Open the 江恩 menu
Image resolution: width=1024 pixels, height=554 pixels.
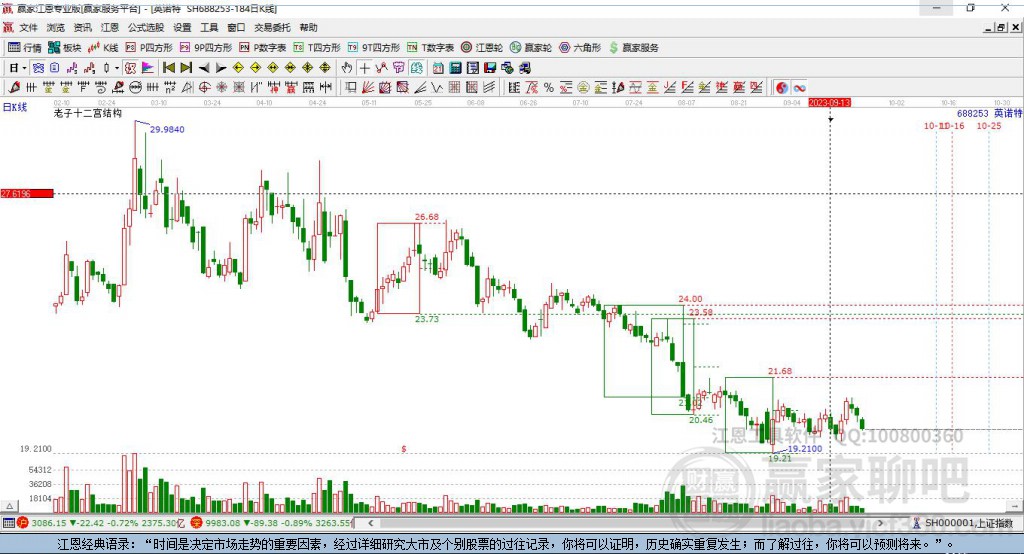tap(110, 27)
